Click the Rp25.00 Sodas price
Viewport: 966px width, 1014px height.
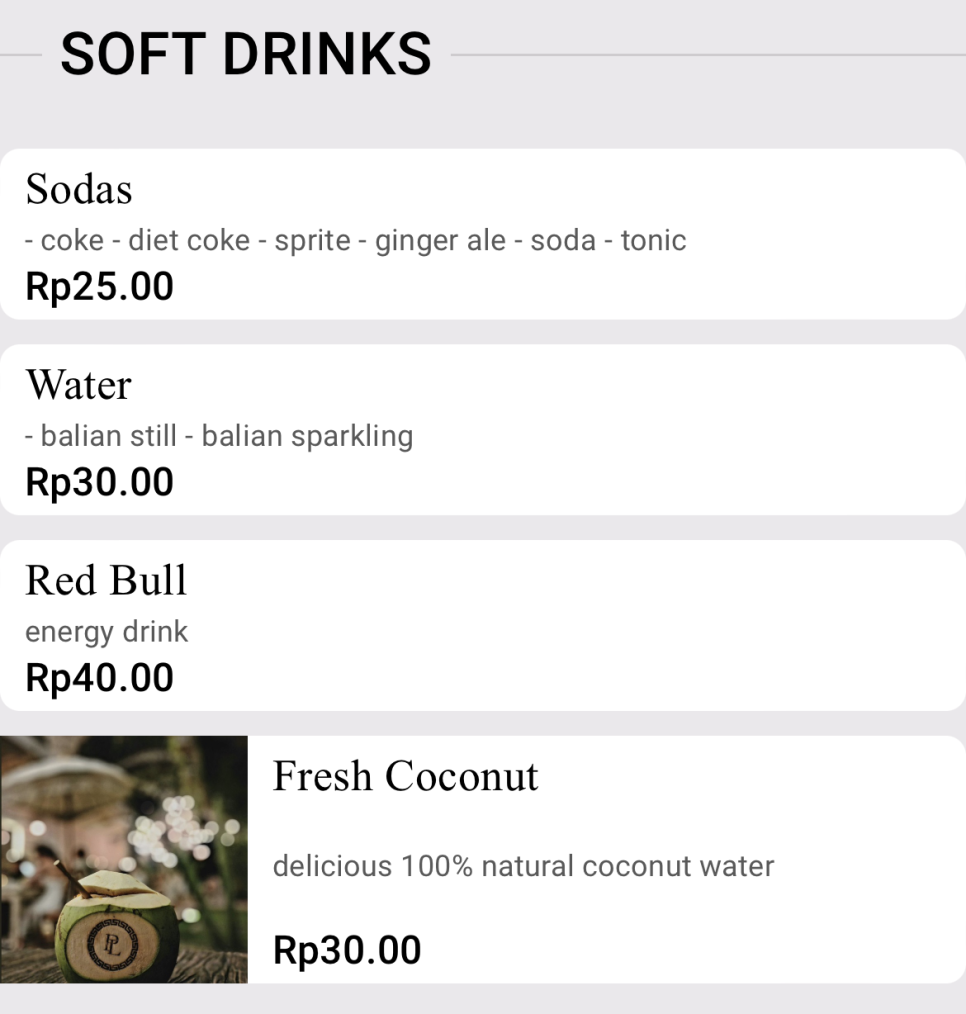tap(100, 286)
